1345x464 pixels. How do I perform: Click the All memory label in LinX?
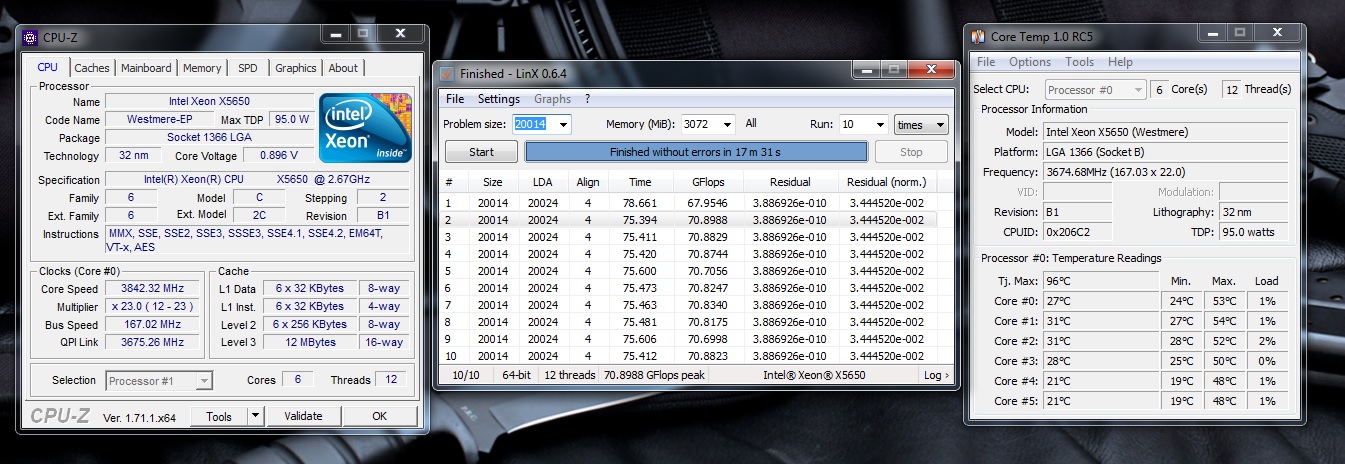[751, 124]
